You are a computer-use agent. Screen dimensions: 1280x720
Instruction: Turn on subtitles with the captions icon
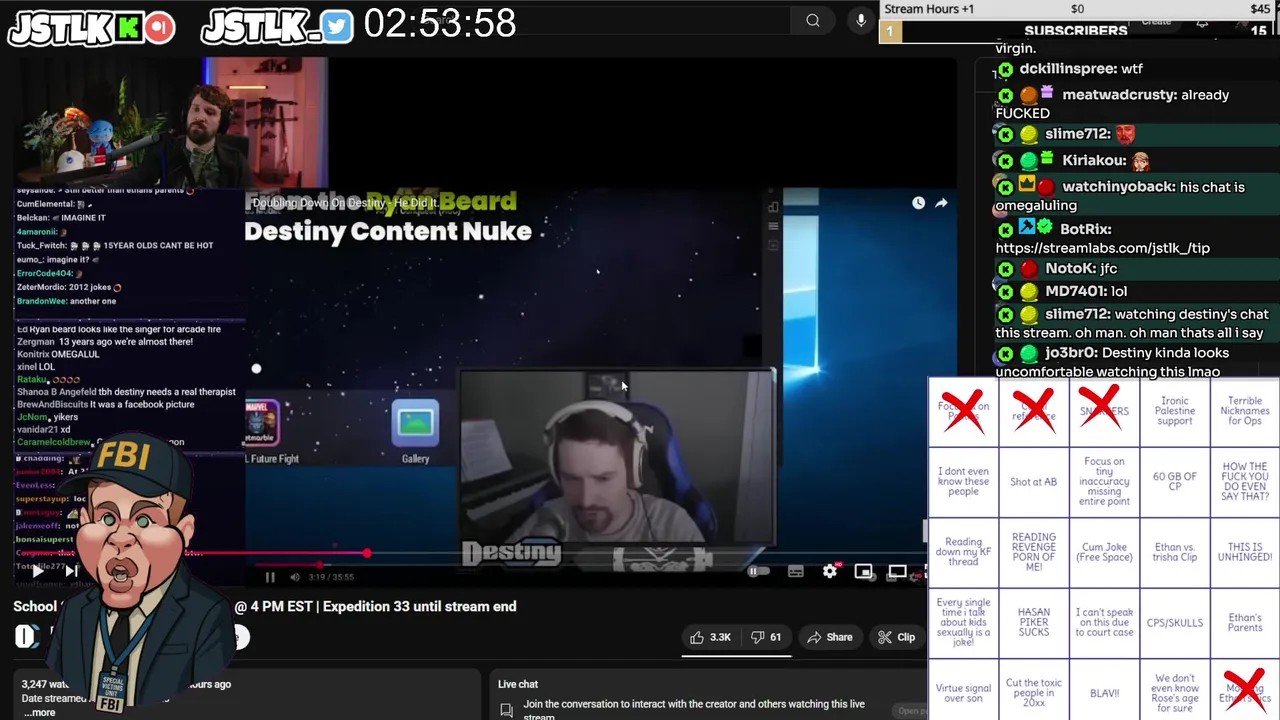coord(796,572)
